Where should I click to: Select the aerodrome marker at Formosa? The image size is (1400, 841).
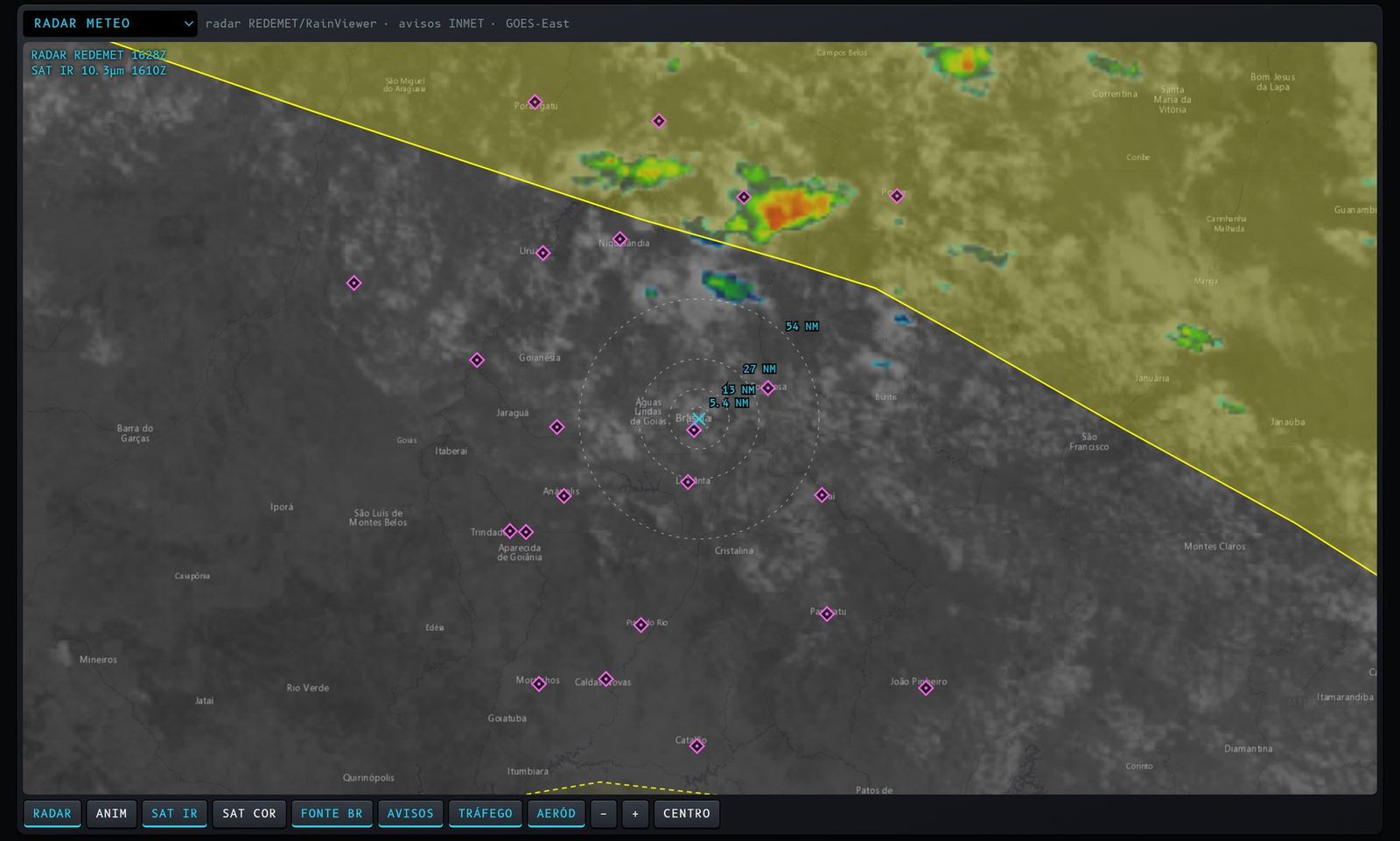tap(767, 388)
